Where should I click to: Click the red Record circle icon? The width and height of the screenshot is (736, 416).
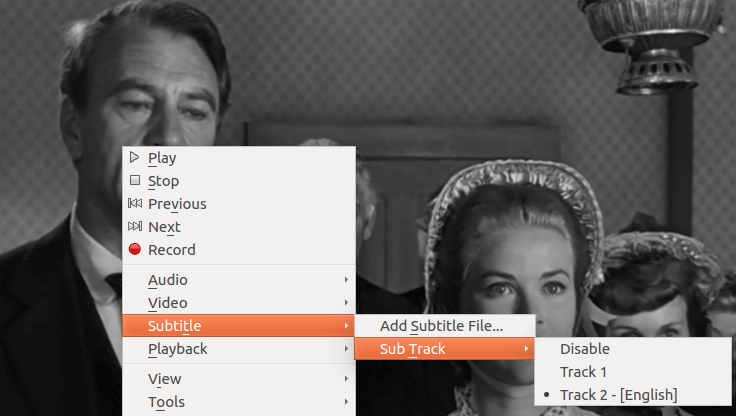[x=134, y=250]
